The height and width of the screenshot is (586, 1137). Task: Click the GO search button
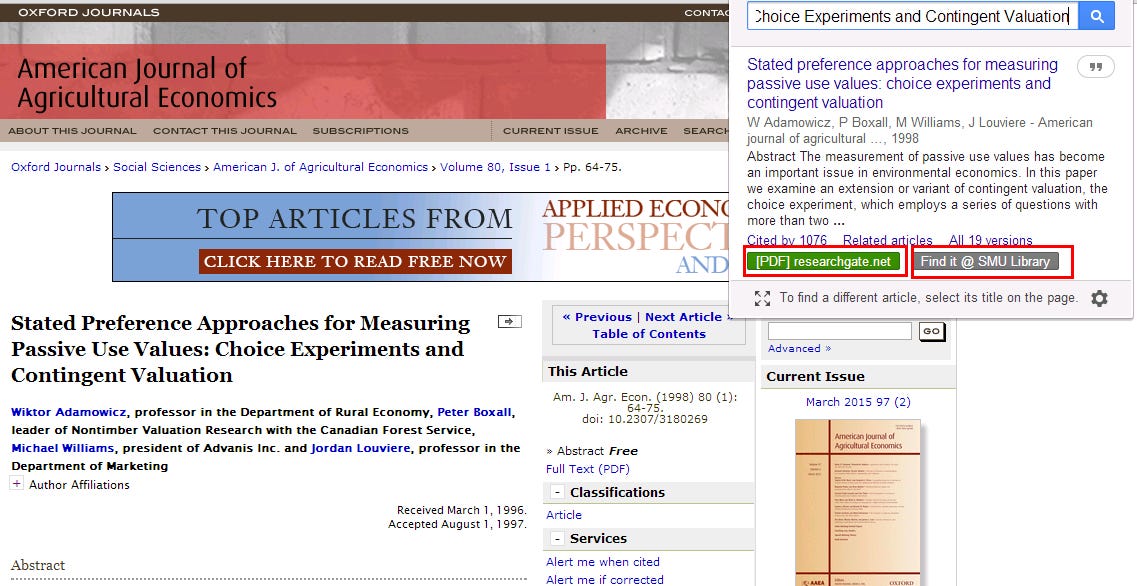(931, 331)
